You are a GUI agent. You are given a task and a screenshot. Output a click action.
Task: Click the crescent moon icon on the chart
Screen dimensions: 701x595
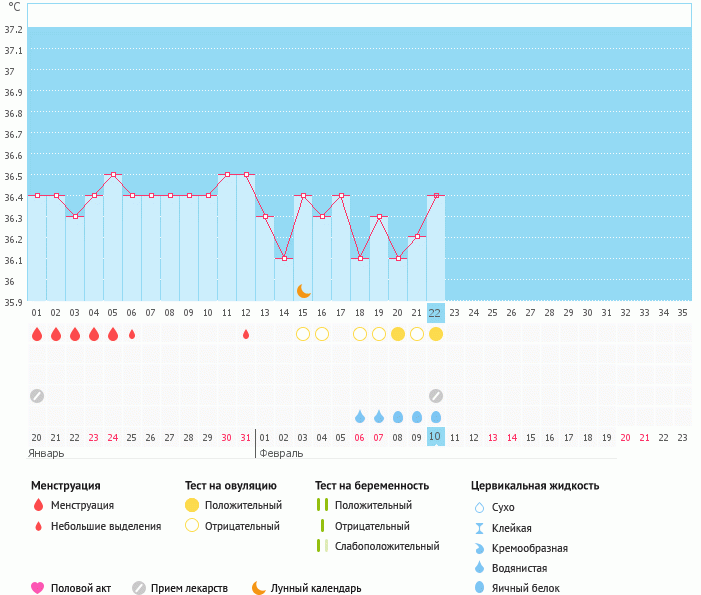(x=304, y=291)
